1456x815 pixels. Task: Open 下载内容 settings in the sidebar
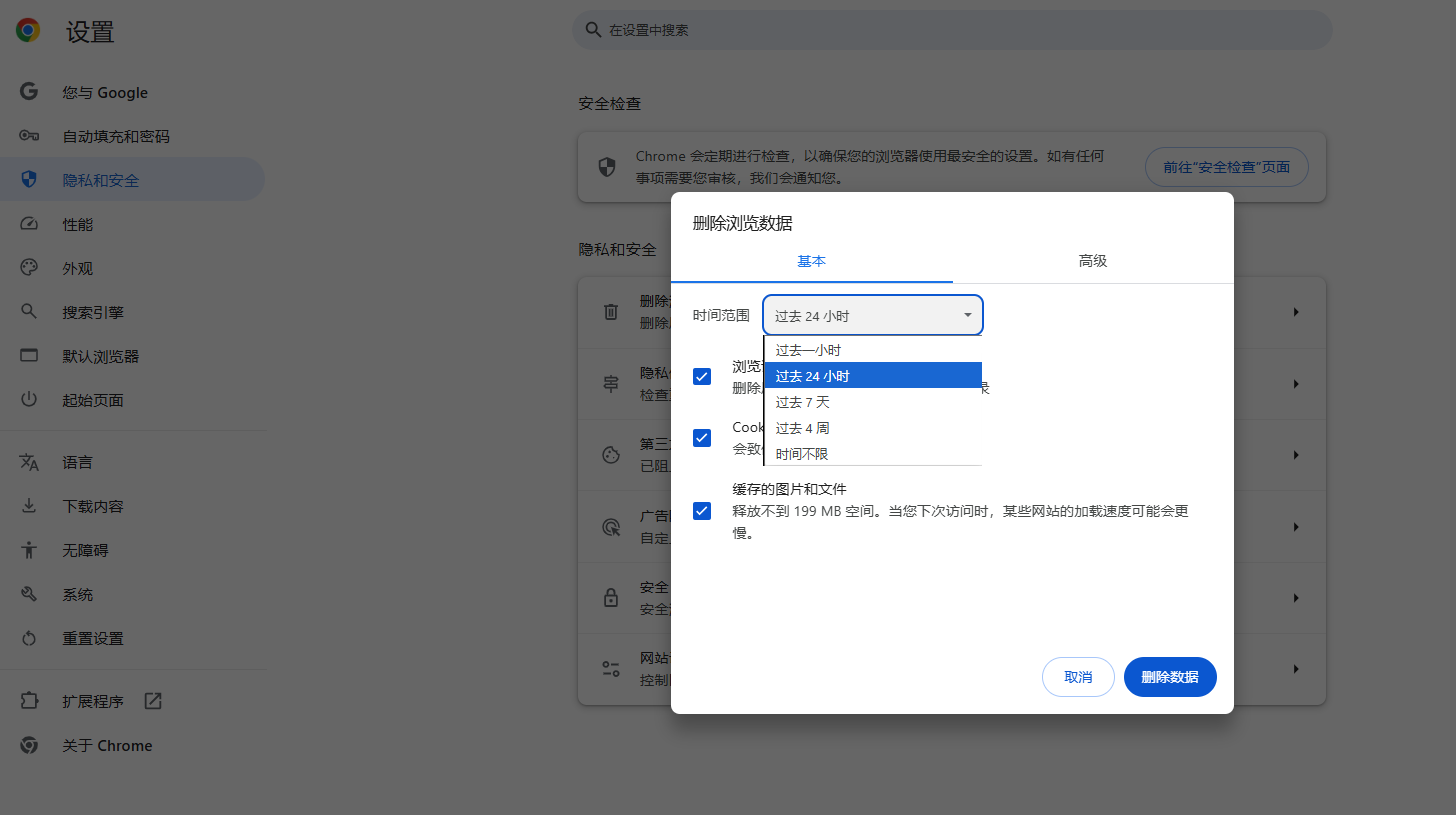(132, 506)
